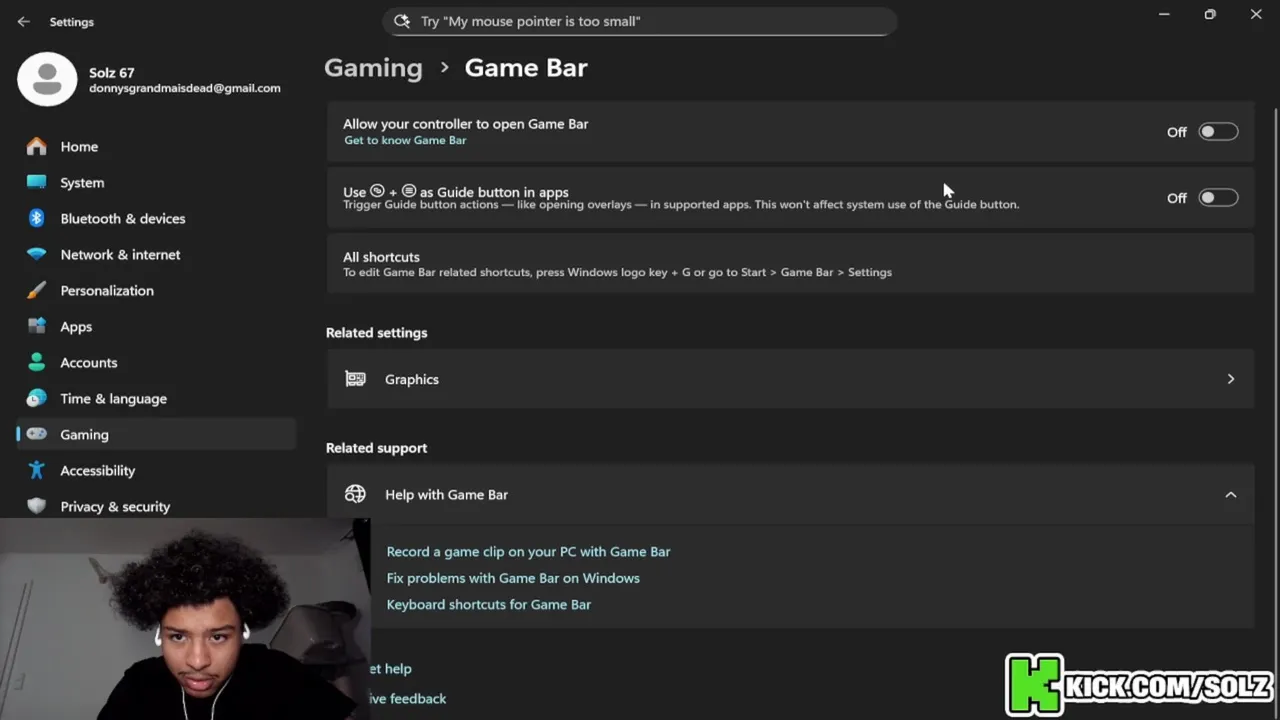Click the All shortcuts row
The width and height of the screenshot is (1280, 720).
[790, 264]
